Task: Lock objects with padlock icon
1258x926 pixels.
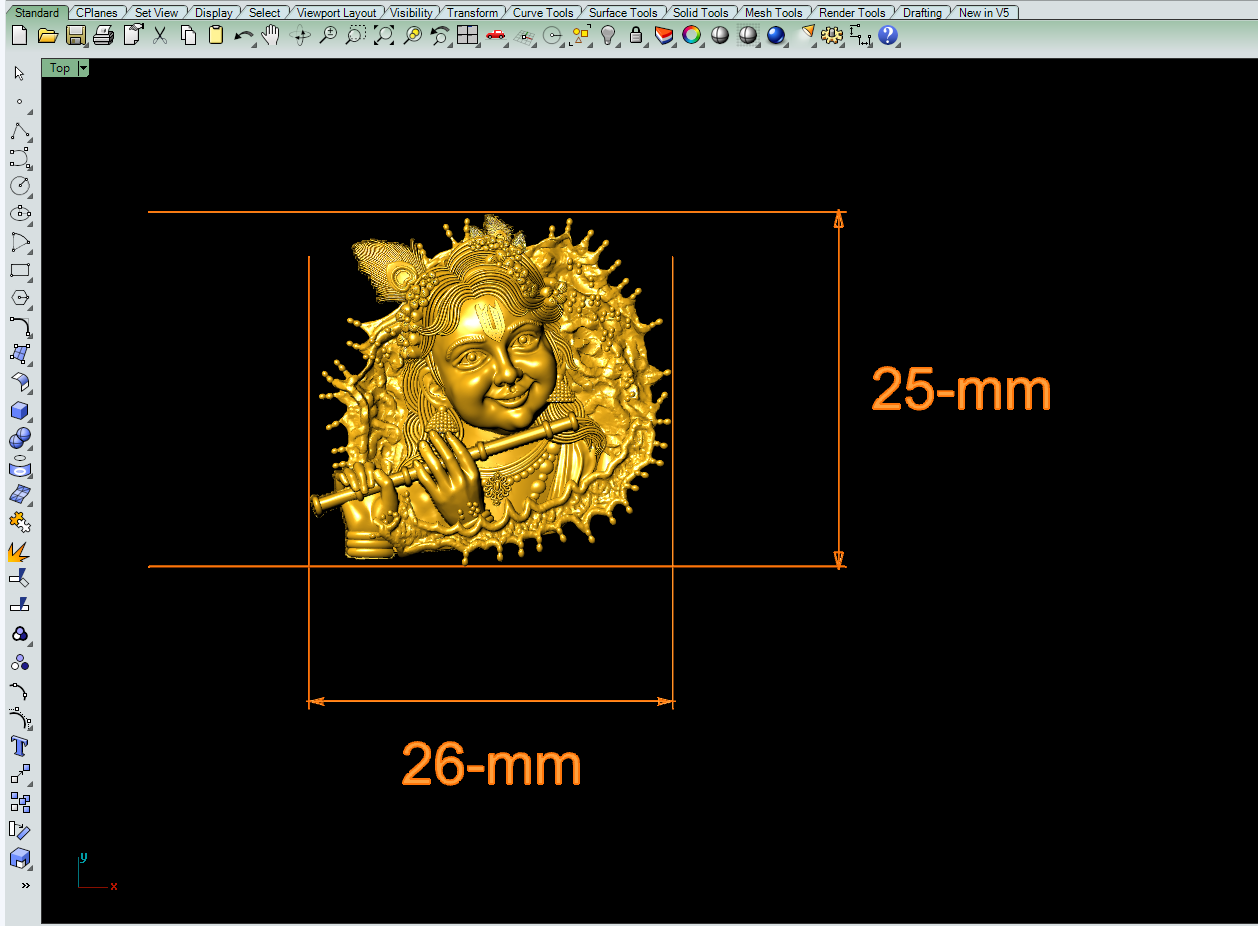Action: tap(635, 35)
